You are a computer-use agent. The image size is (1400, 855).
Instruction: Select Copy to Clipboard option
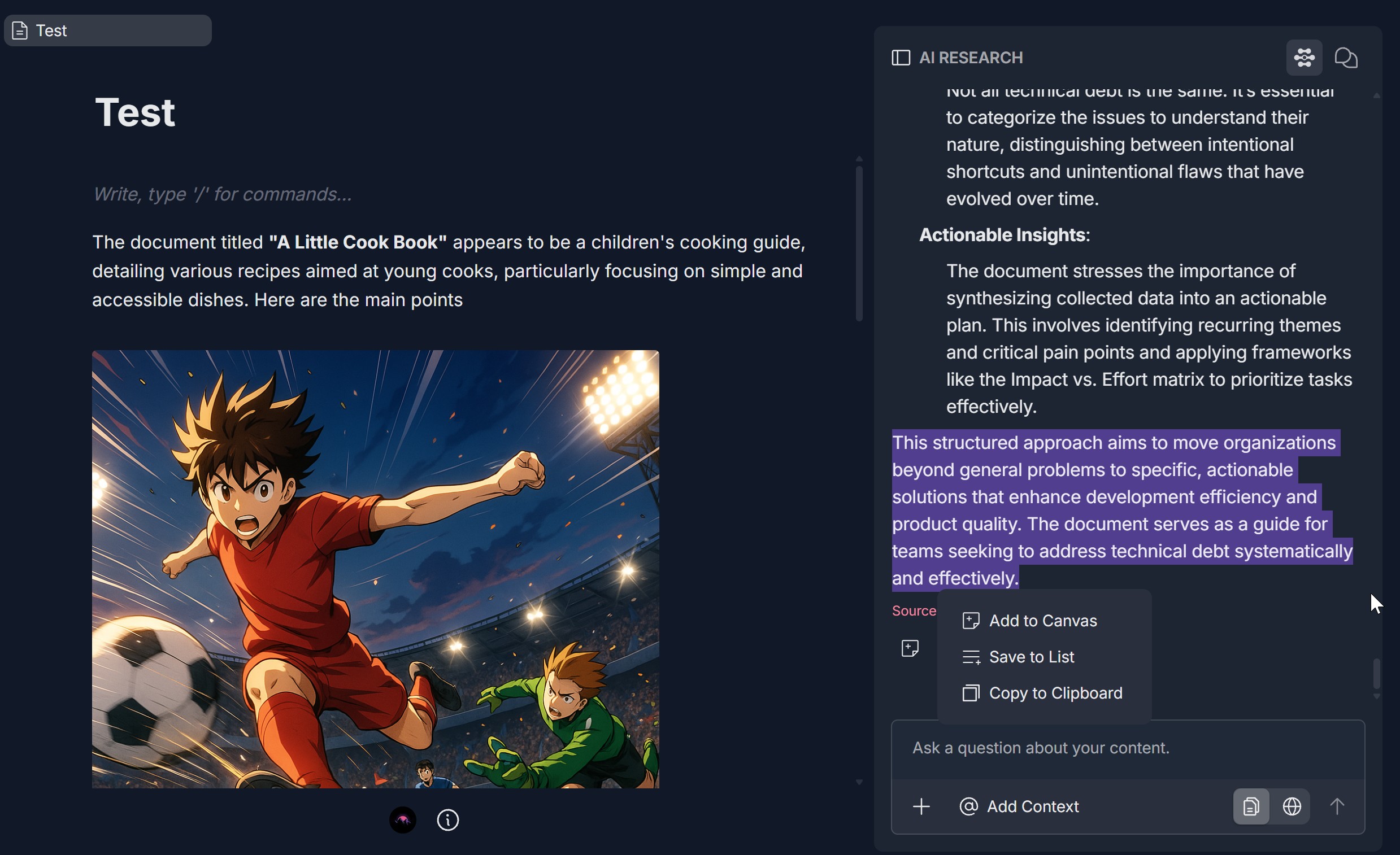pos(1055,693)
